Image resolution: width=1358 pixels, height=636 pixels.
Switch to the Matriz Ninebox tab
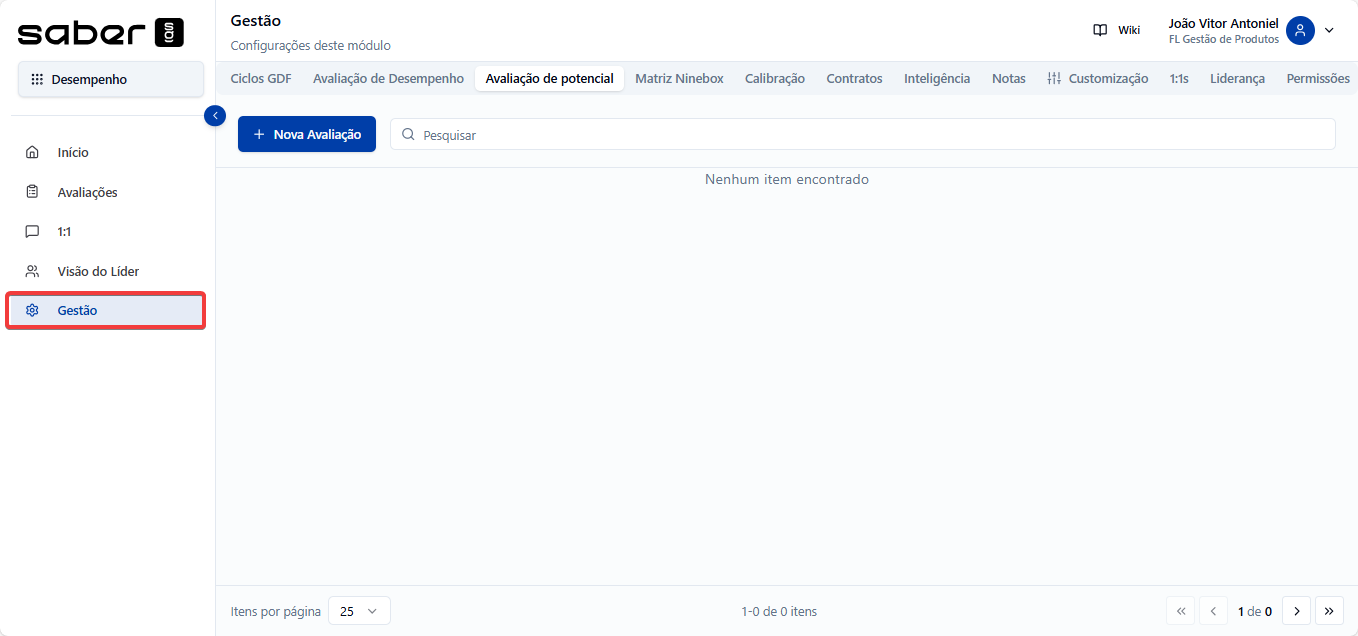pyautogui.click(x=679, y=79)
